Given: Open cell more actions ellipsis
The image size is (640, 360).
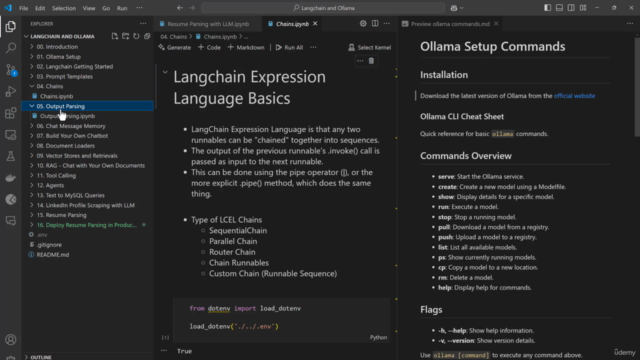Looking at the screenshot, I should point(360,61).
